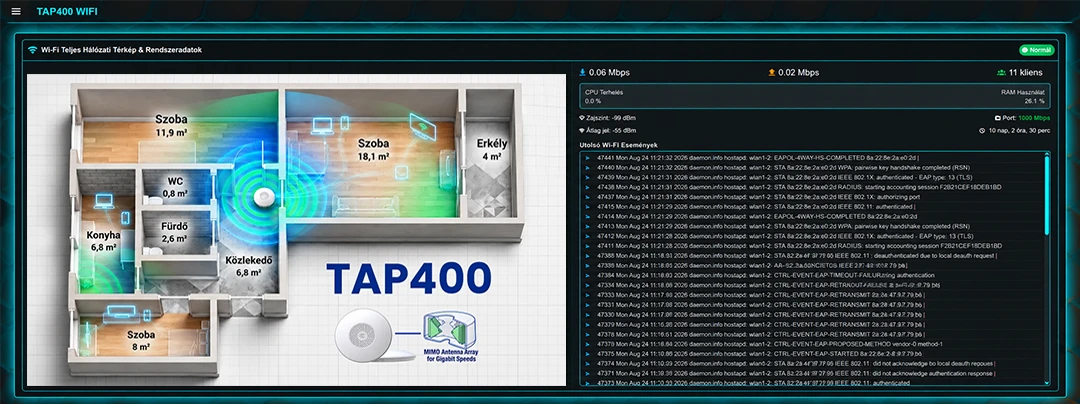Click the green Normál status badge
1080x404 pixels.
1037,50
